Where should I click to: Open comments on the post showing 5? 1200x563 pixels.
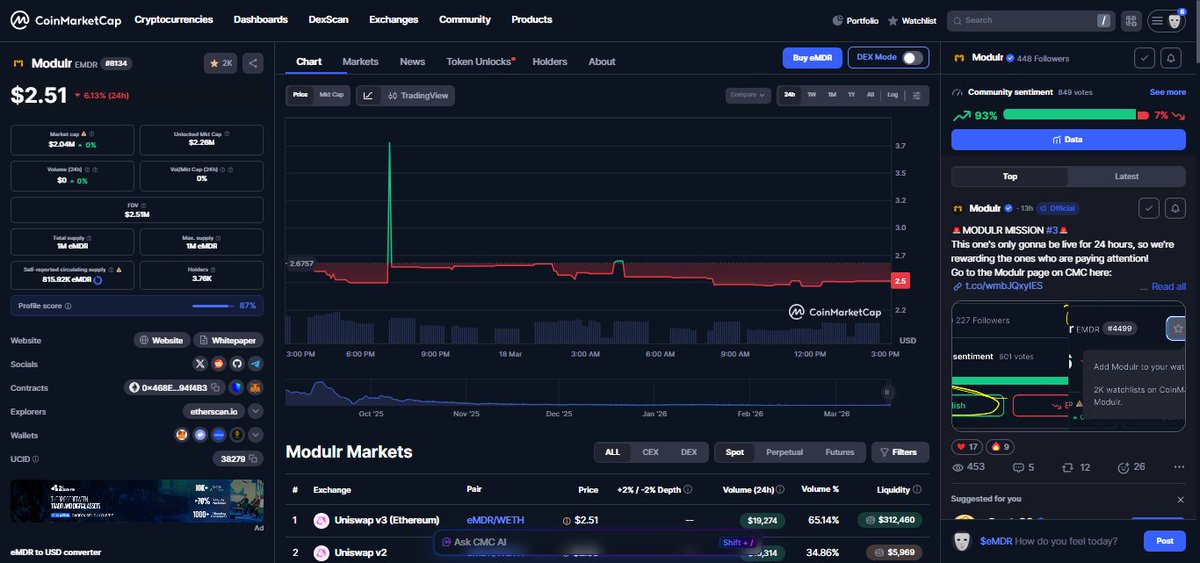pos(1023,467)
